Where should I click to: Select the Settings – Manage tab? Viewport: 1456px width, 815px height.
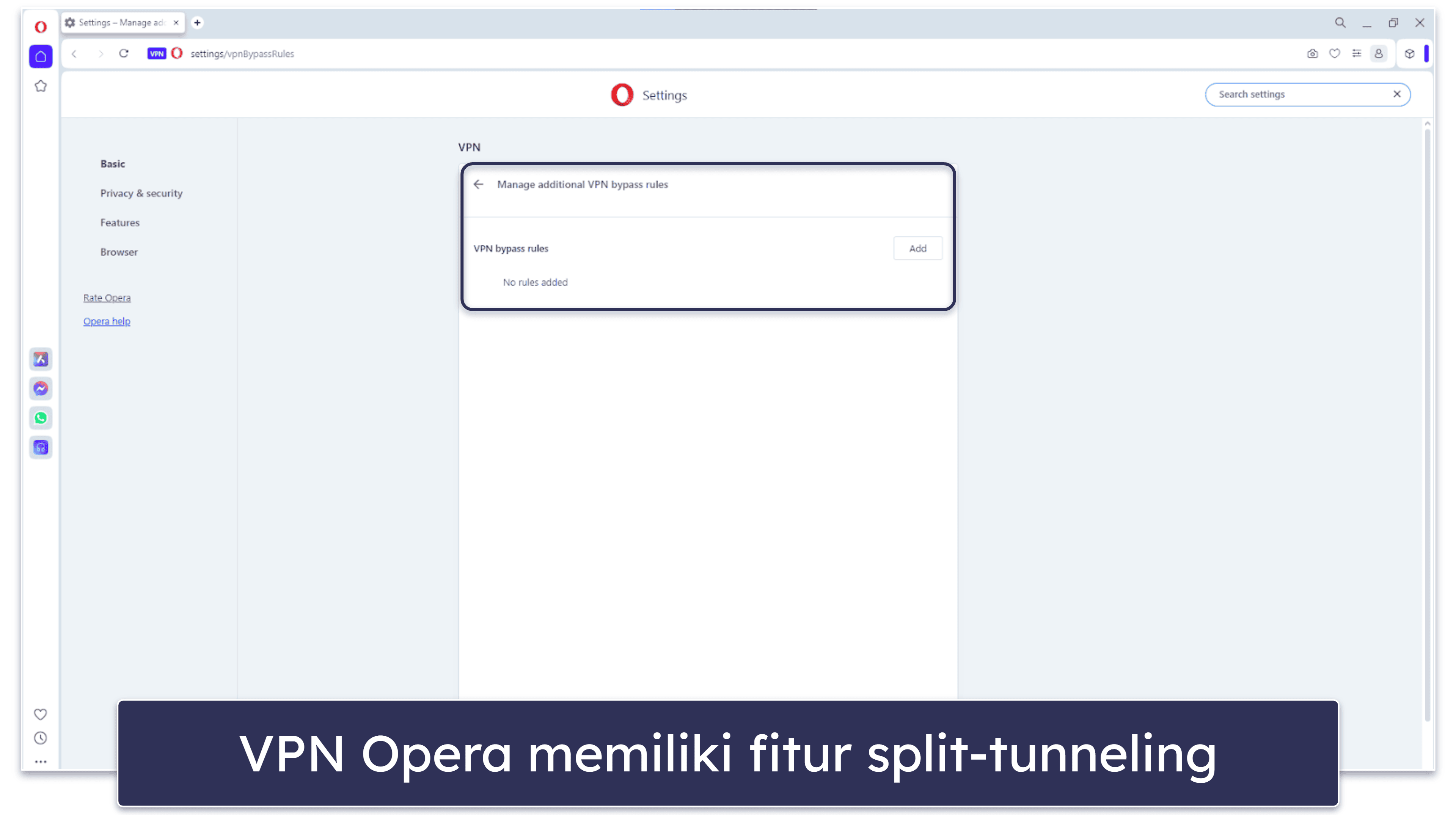pyautogui.click(x=123, y=23)
